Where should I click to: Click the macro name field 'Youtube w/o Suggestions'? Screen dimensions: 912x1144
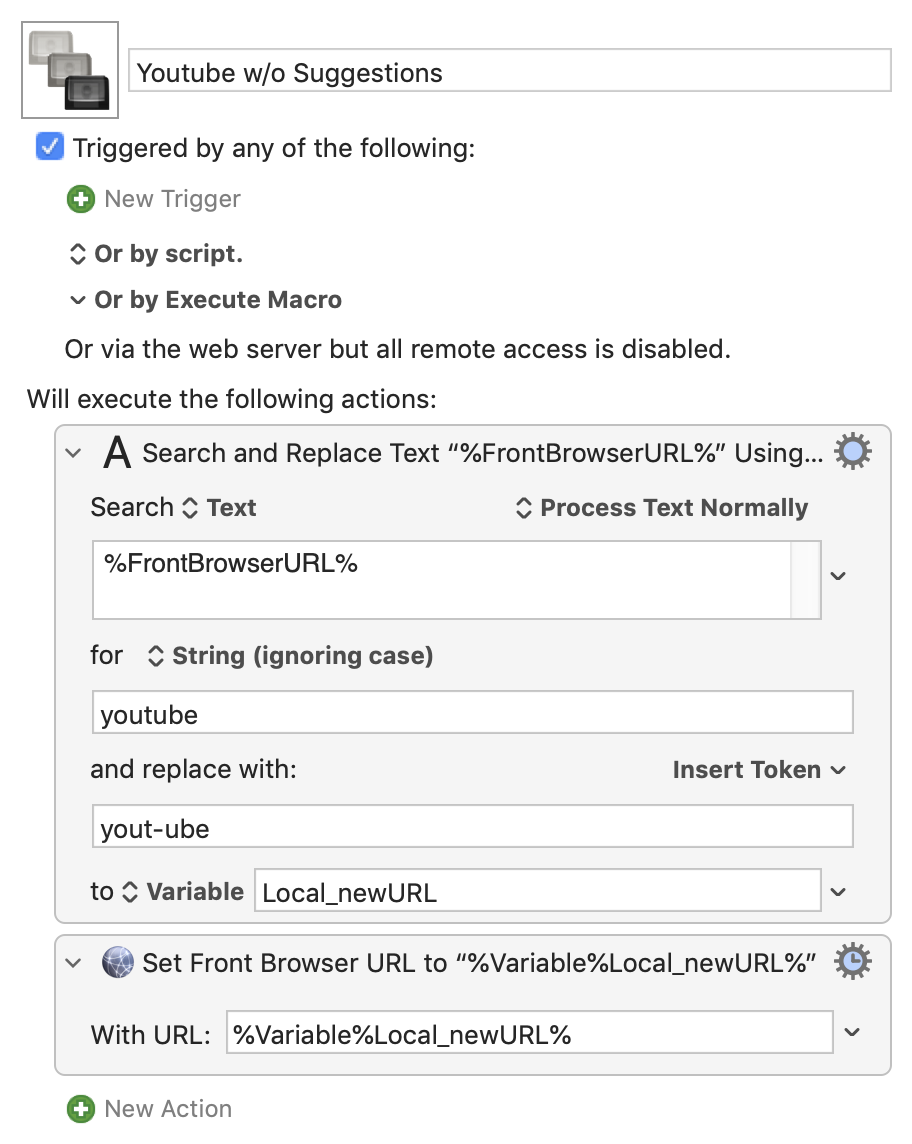510,71
